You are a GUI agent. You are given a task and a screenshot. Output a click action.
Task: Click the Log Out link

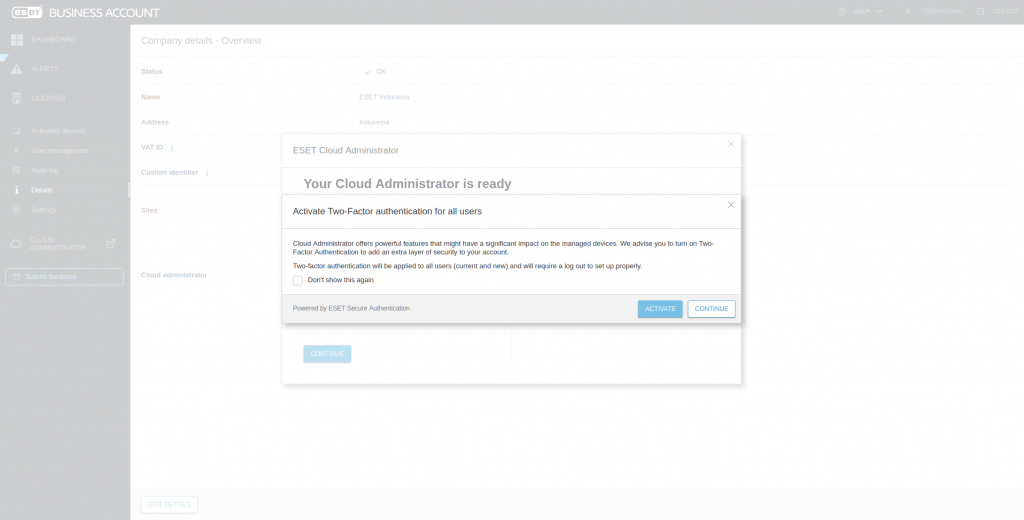pyautogui.click(x=1005, y=11)
